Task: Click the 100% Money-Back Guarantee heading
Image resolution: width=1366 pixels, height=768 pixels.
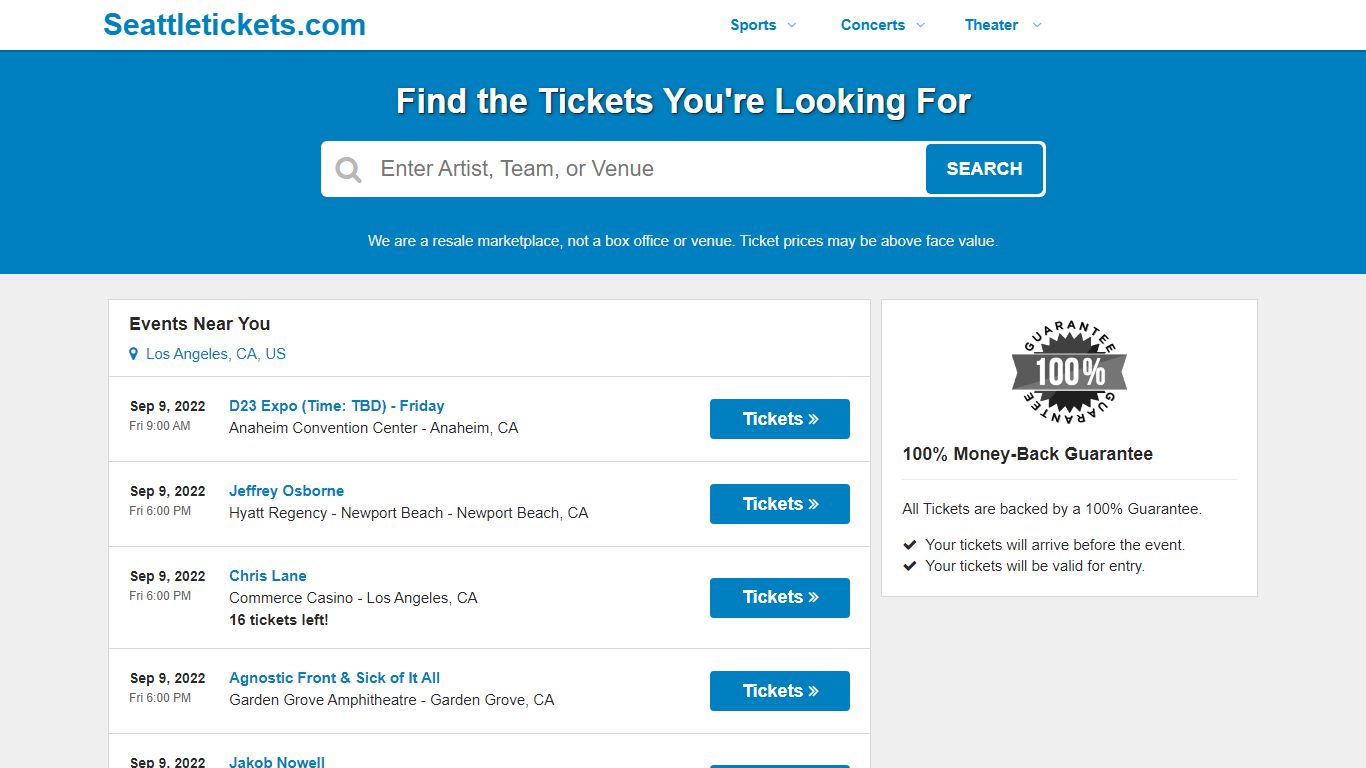Action: point(1027,454)
